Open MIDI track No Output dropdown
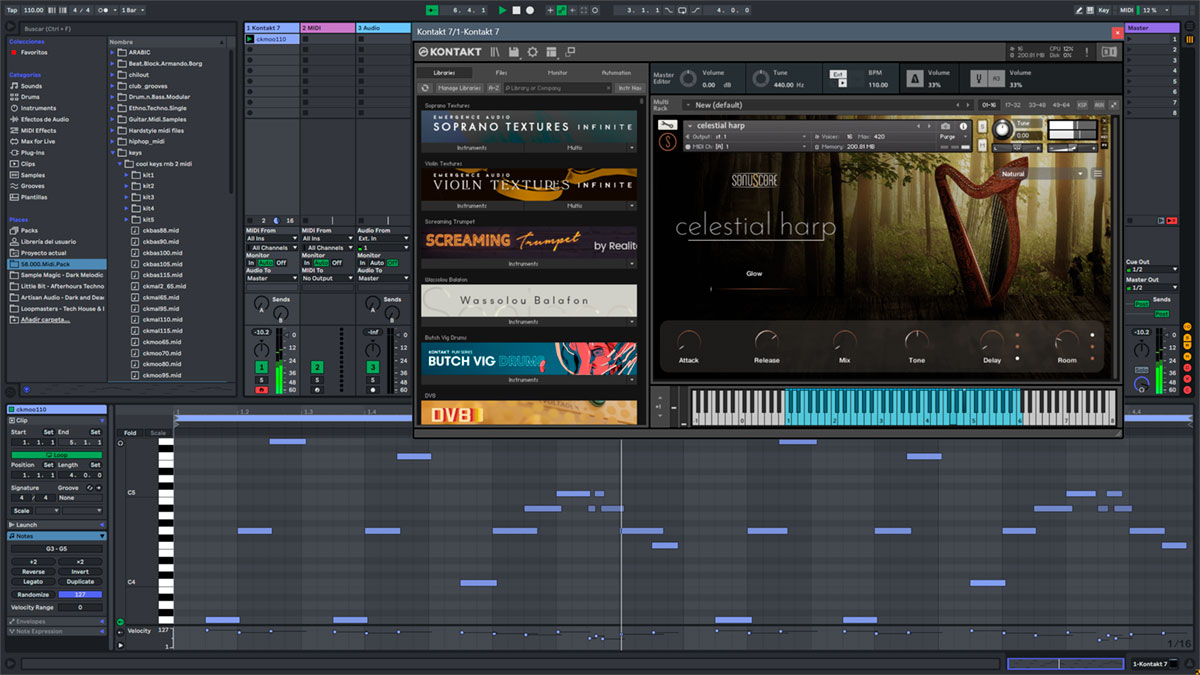The height and width of the screenshot is (675, 1200). [327, 278]
